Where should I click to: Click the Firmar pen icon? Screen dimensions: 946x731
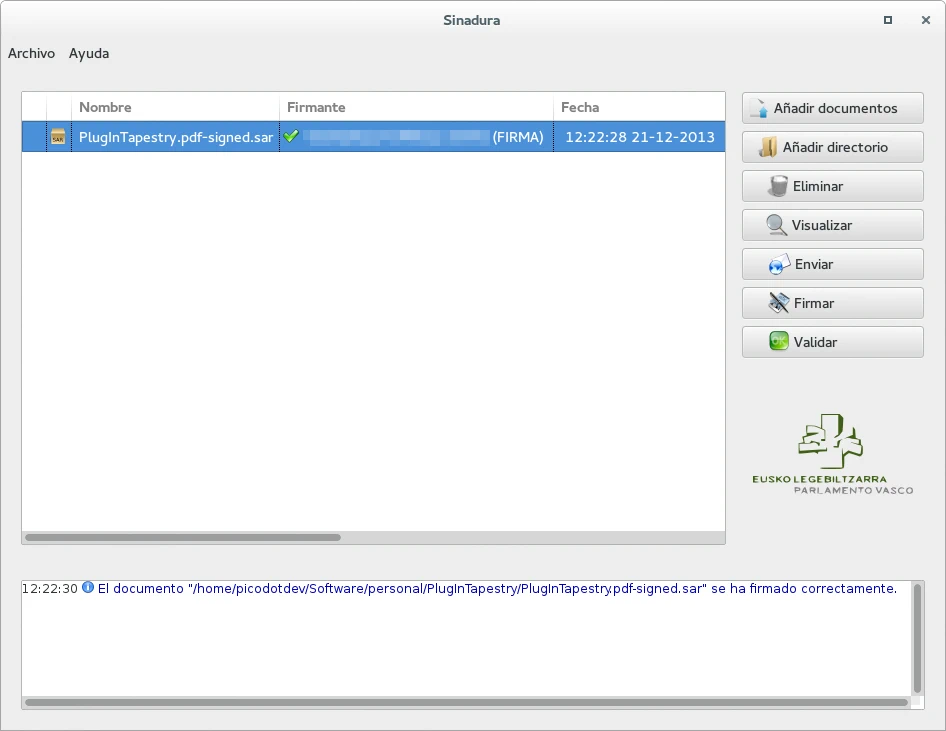779,304
